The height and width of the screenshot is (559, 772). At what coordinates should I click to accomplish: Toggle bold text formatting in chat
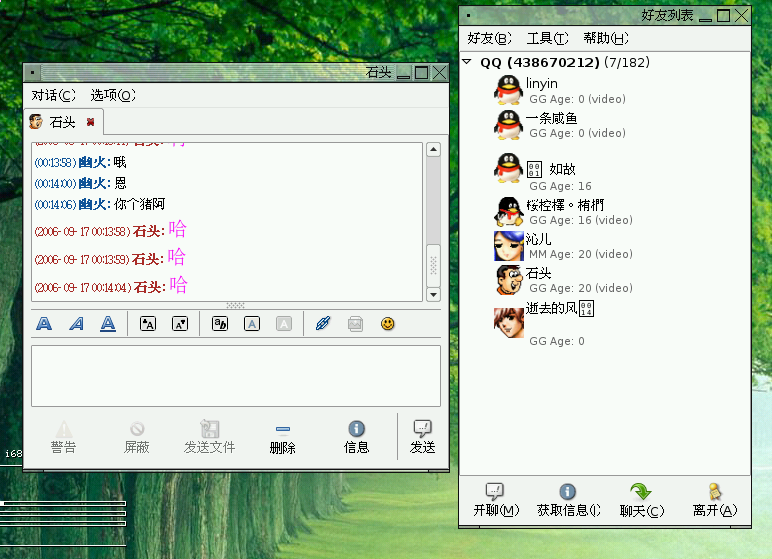point(44,324)
